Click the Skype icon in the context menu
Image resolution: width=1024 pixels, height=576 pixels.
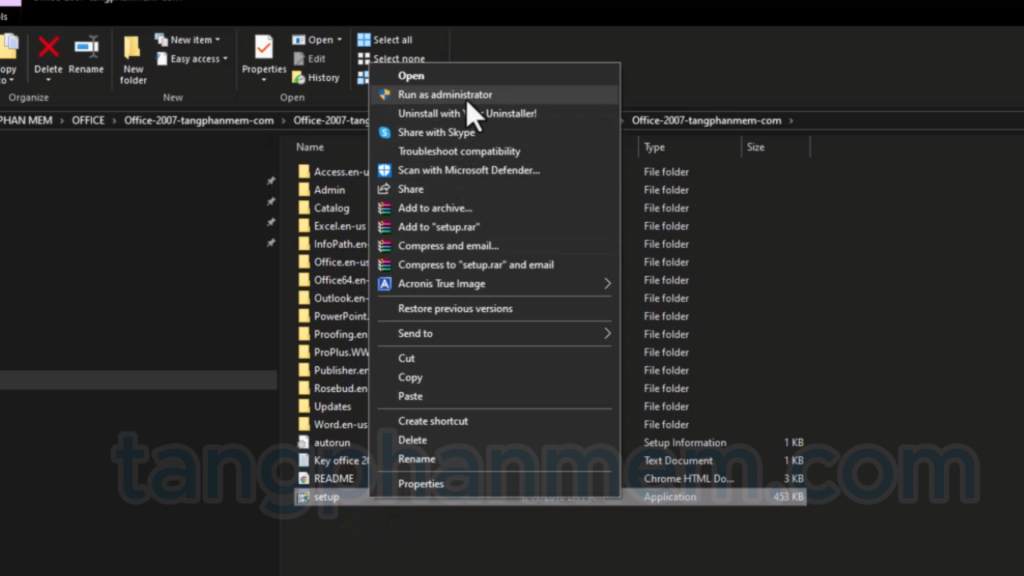point(385,133)
